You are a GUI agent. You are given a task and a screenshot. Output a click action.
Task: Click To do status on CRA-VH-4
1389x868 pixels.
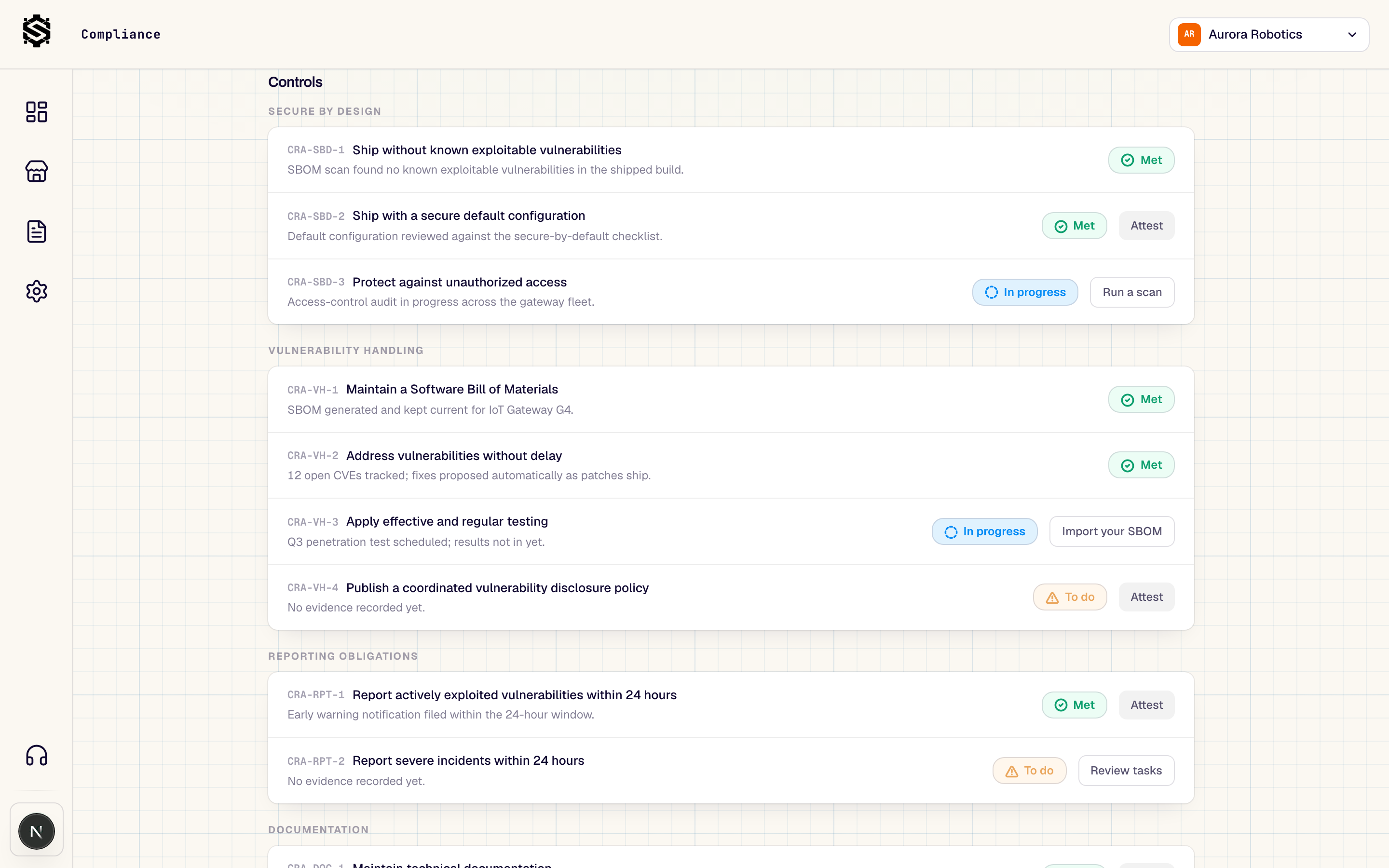click(1070, 597)
